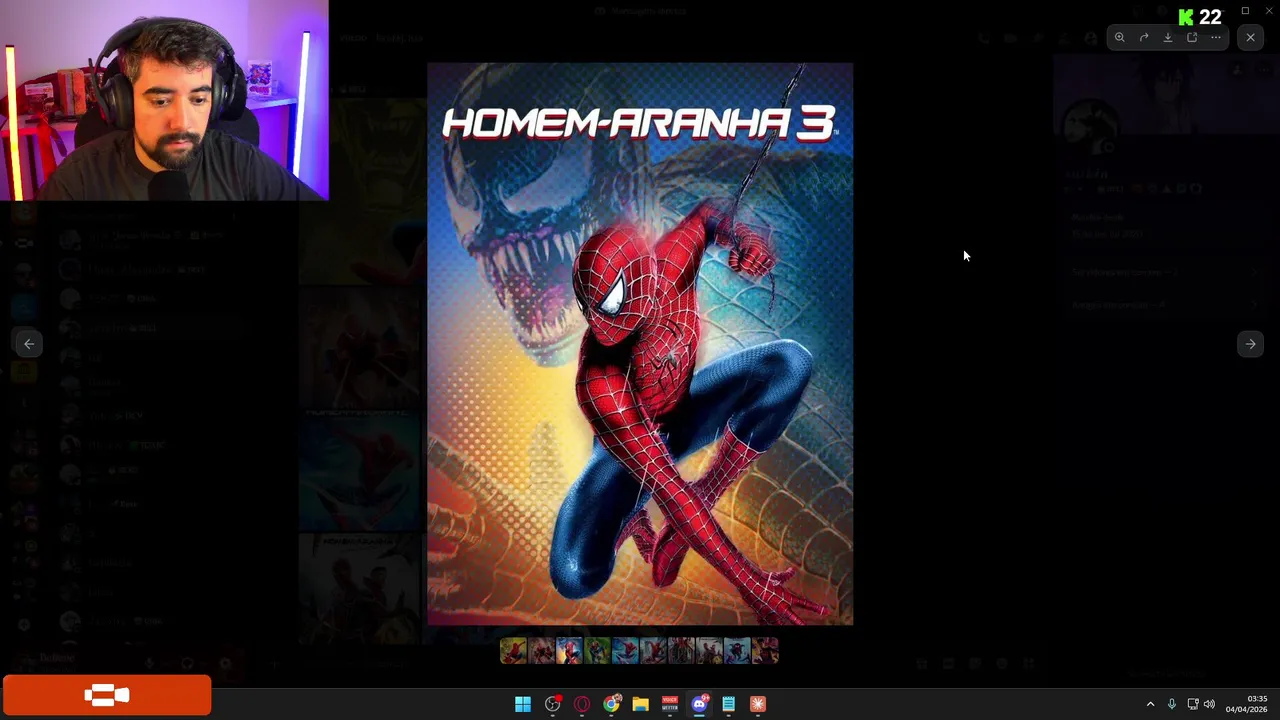Click the Homem-Aranha 3 poster image
The image size is (1280, 720).
[x=640, y=344]
